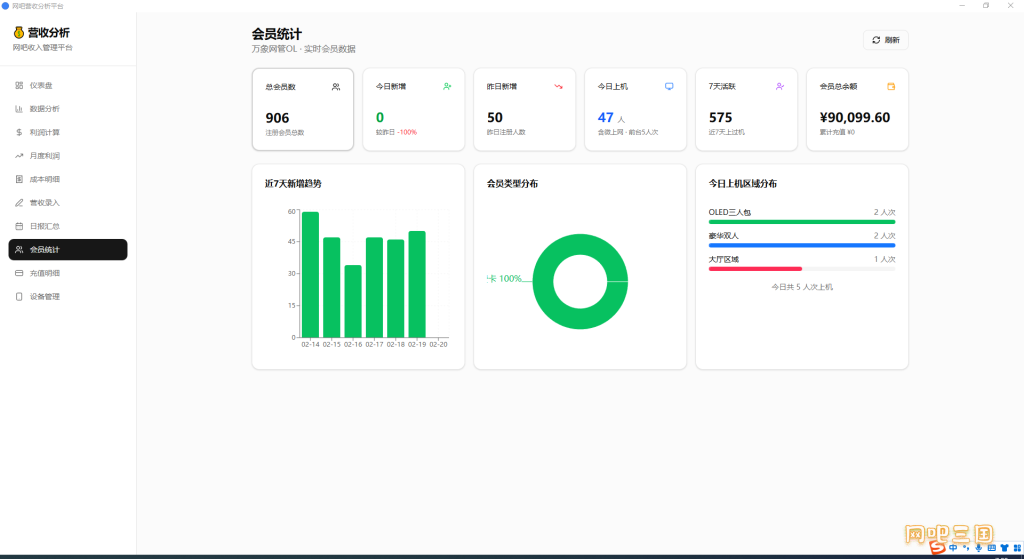Click the 刷新 refresh button
Screen dimensions: 1024x559
886,40
